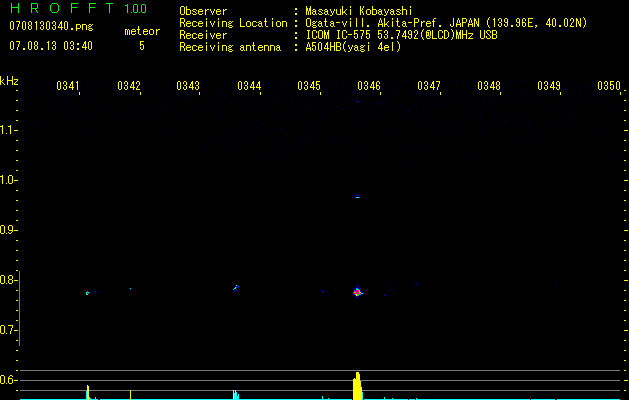Click the bright meteor echo near 0346
Image resolution: width=629 pixels, height=400 pixels.
[x=357, y=292]
